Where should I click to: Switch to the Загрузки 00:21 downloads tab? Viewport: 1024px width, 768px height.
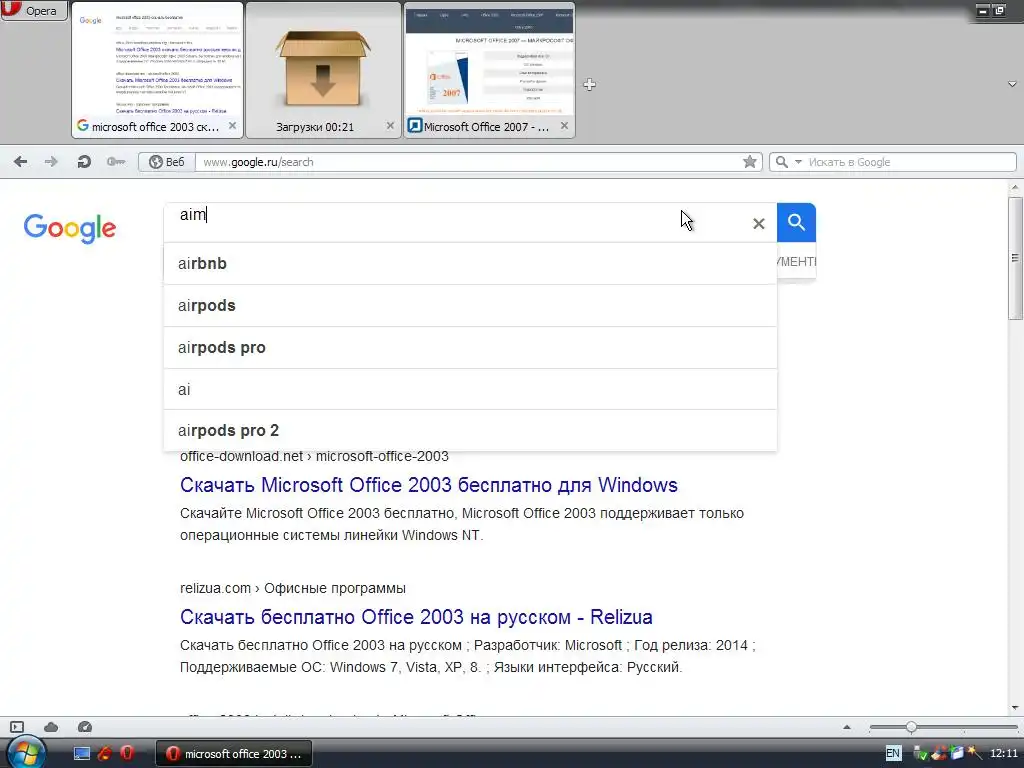(x=323, y=70)
